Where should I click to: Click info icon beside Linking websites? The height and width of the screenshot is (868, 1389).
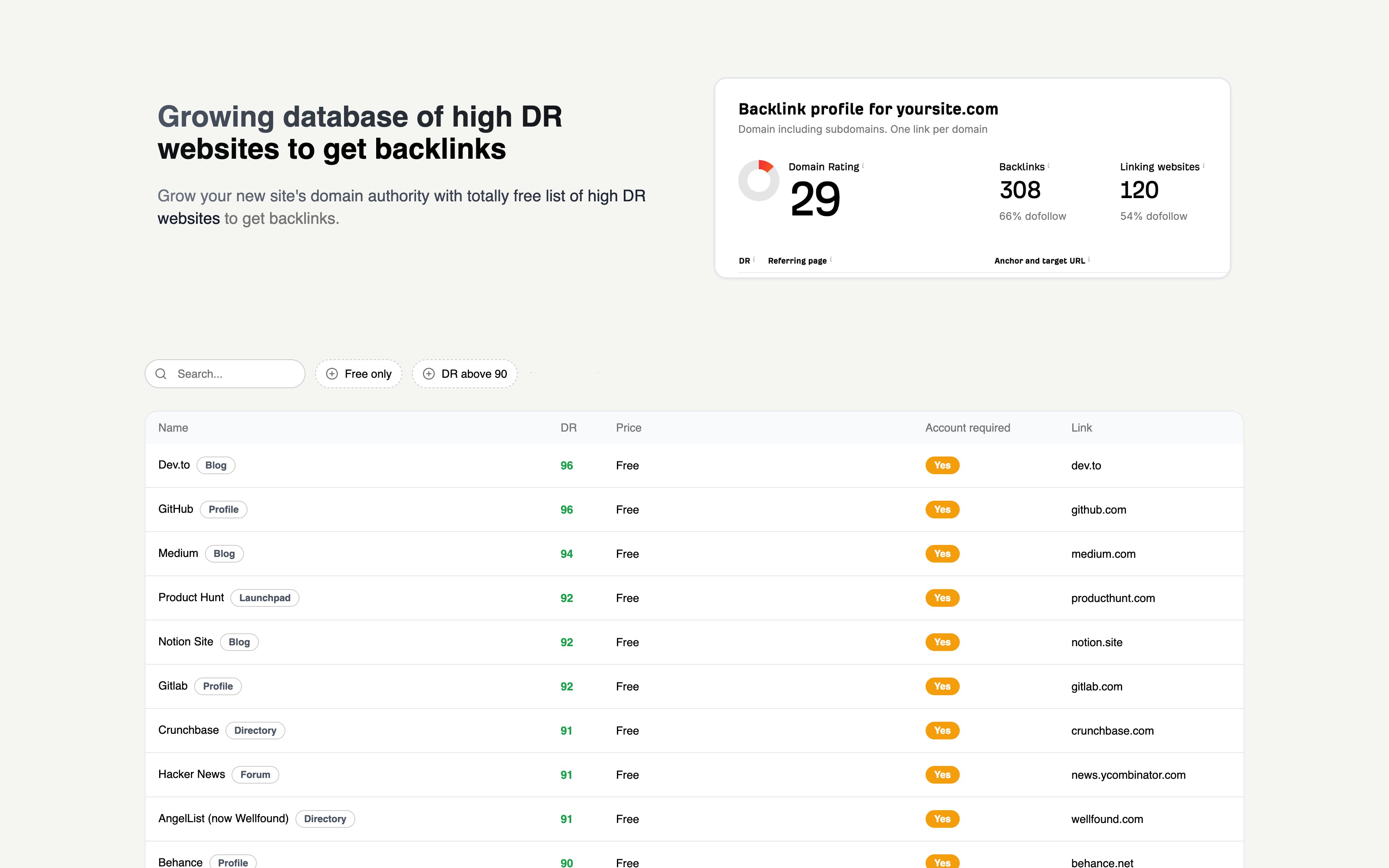click(x=1203, y=166)
